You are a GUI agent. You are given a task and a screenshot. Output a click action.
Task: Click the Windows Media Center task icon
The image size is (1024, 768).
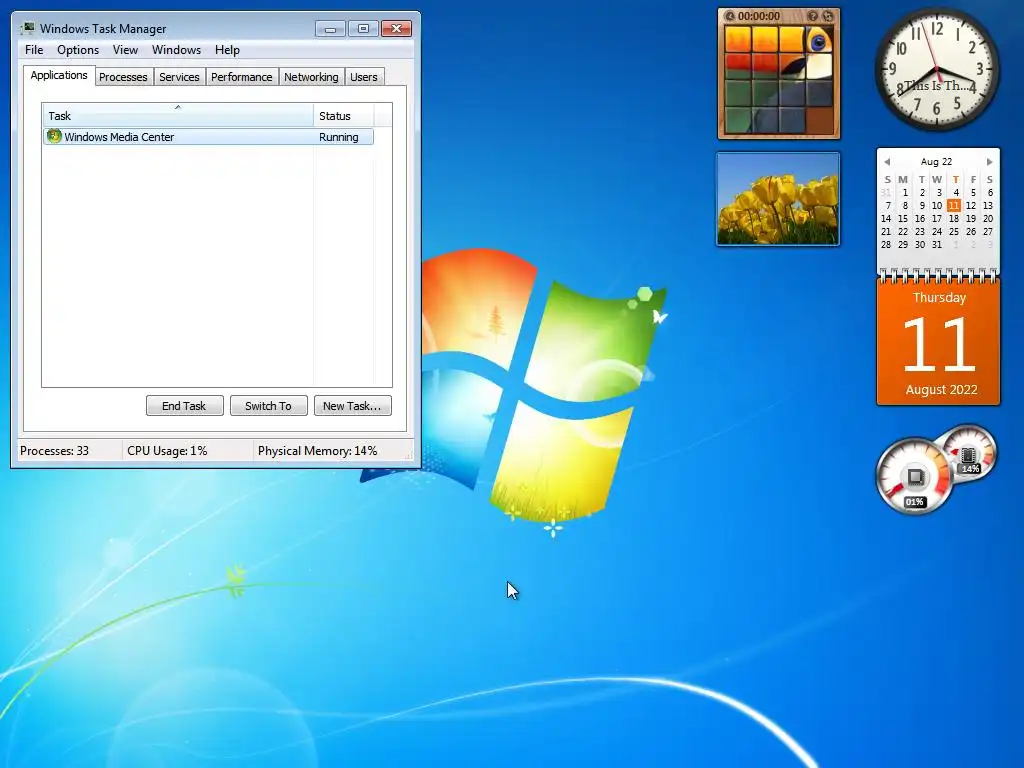[54, 136]
